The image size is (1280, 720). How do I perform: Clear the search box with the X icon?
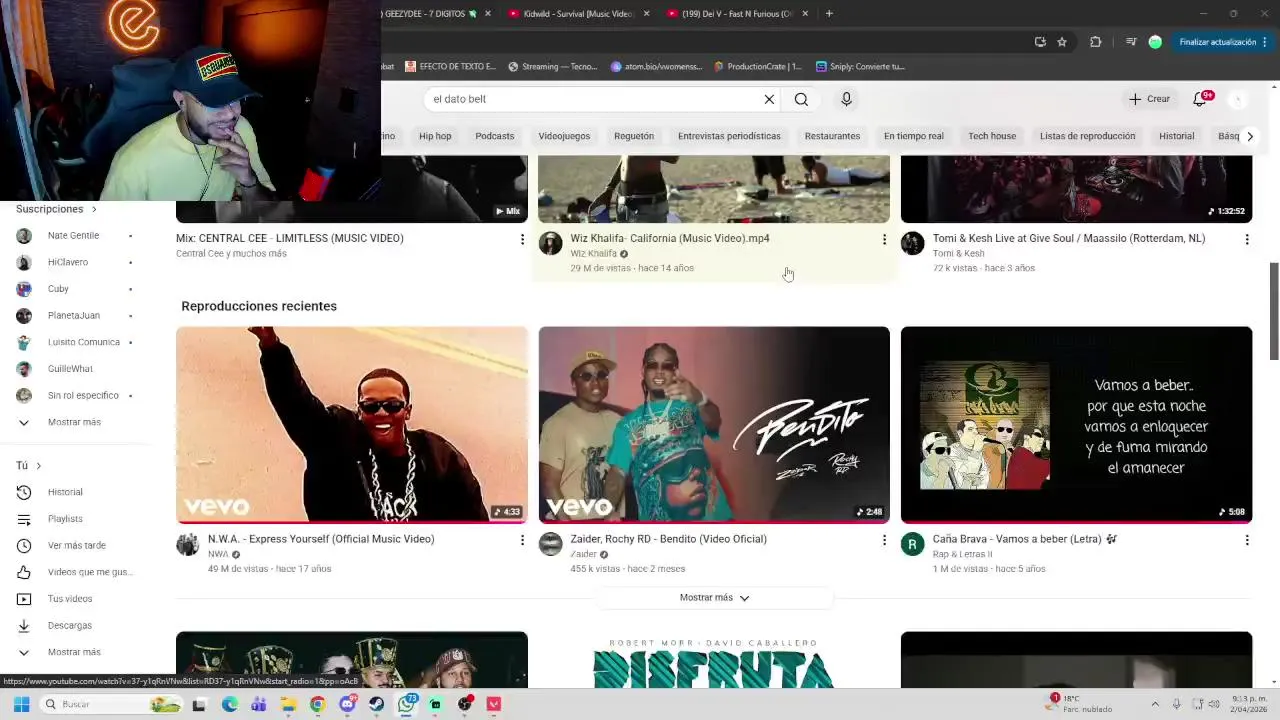point(769,99)
